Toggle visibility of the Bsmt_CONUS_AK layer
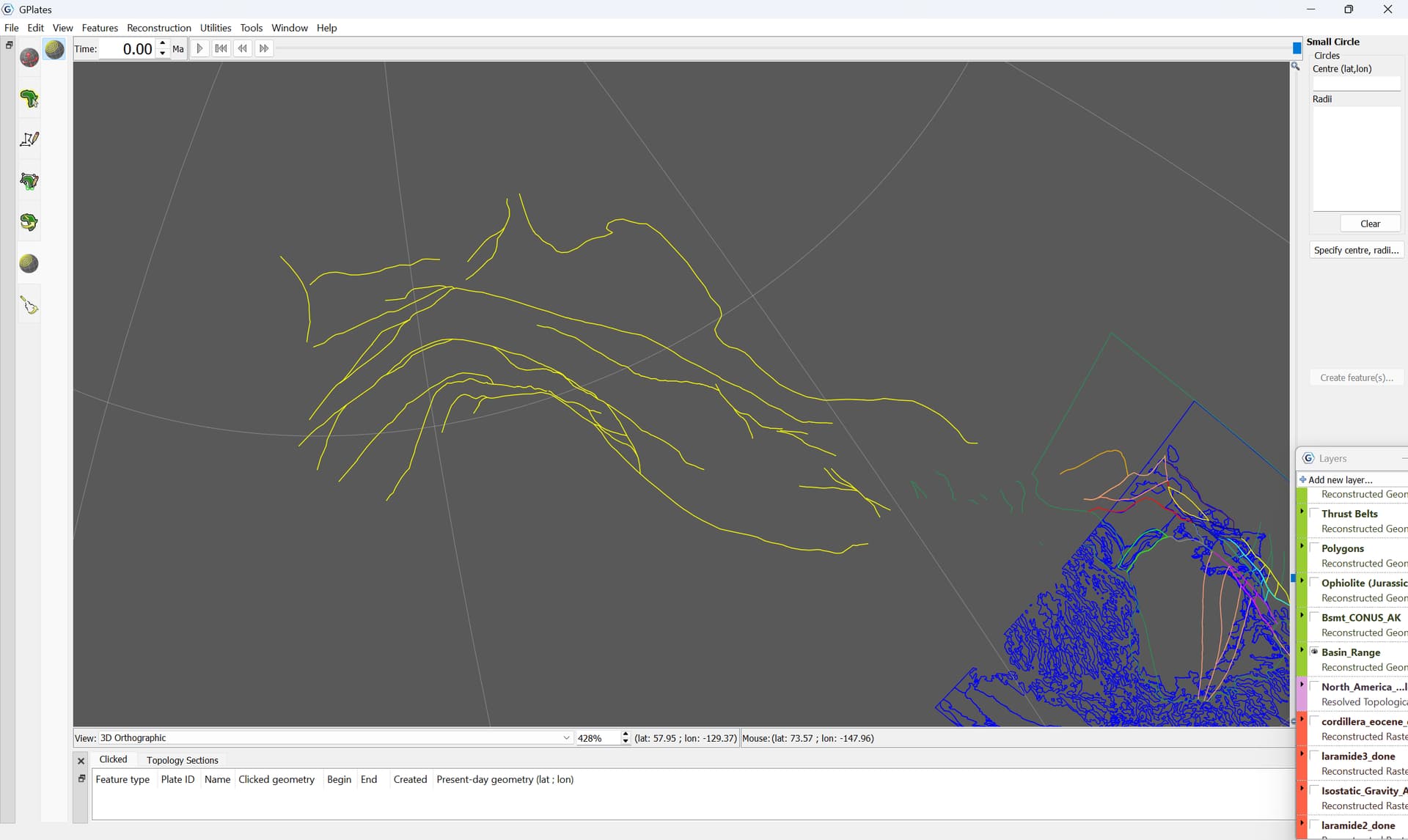This screenshot has height=840, width=1408. pos(1315,616)
